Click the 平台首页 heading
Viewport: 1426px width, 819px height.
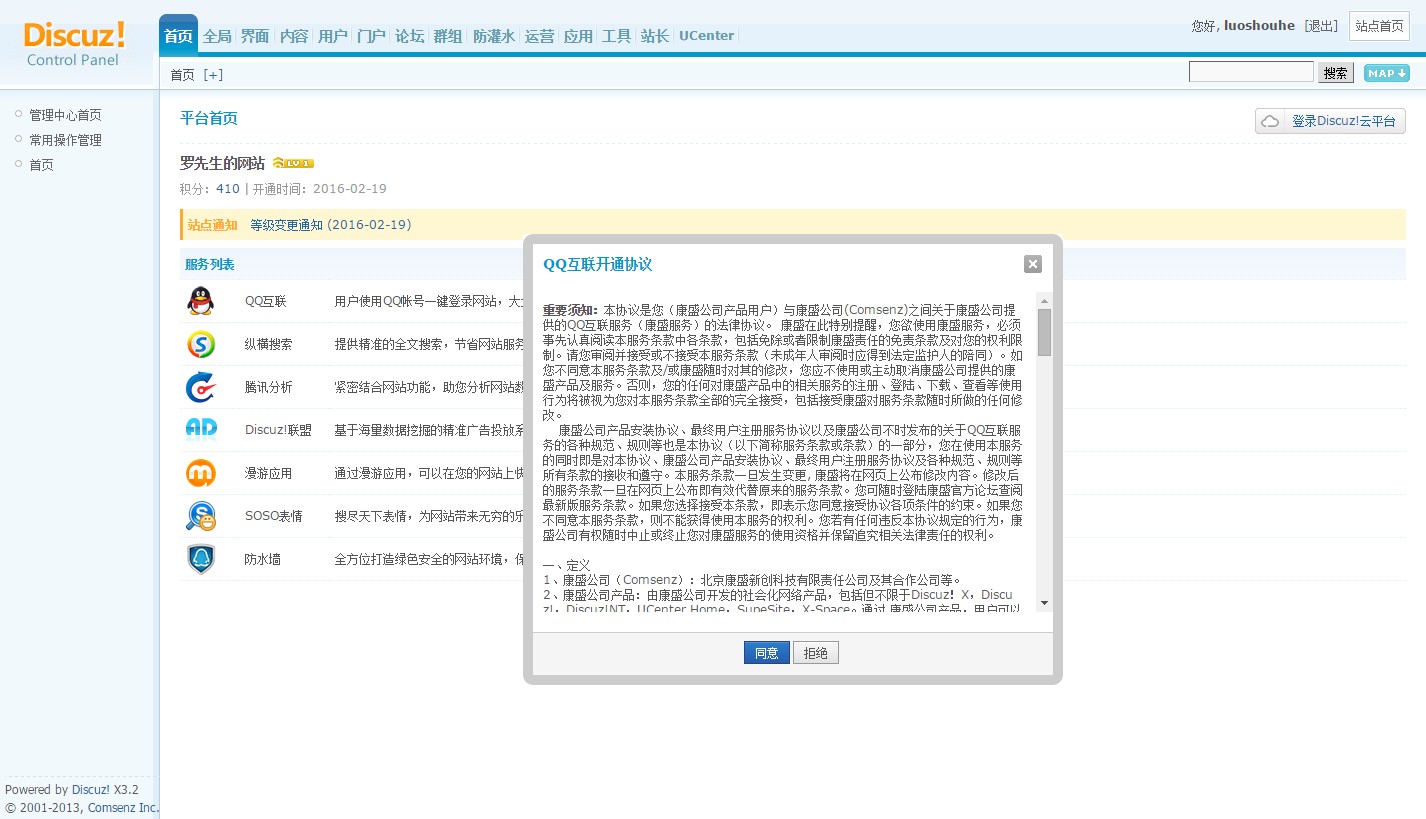tap(209, 118)
